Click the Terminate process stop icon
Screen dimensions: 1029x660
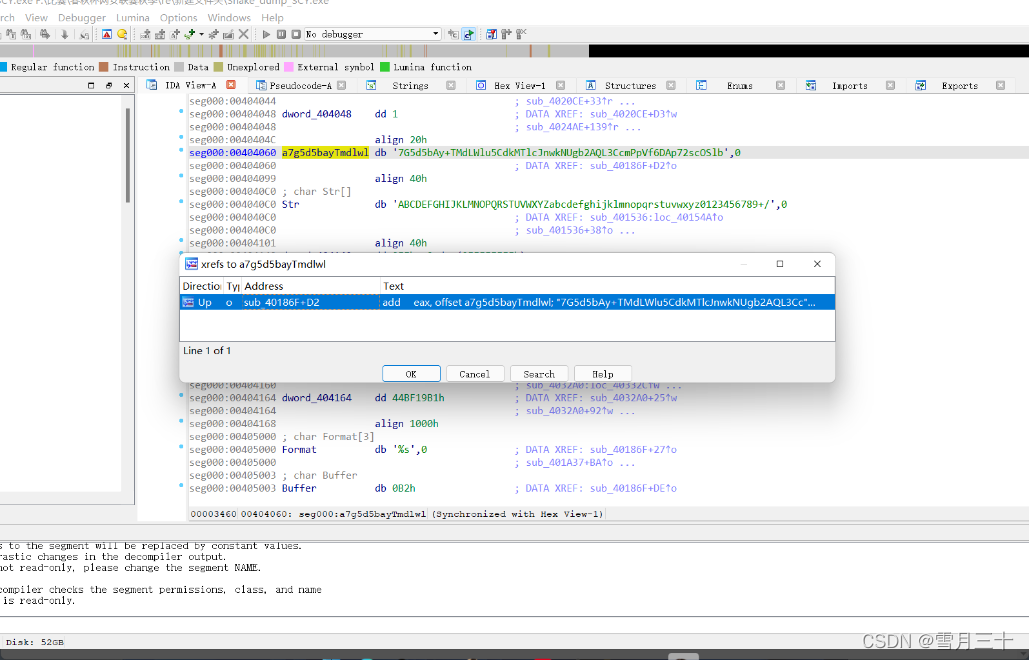pos(296,34)
